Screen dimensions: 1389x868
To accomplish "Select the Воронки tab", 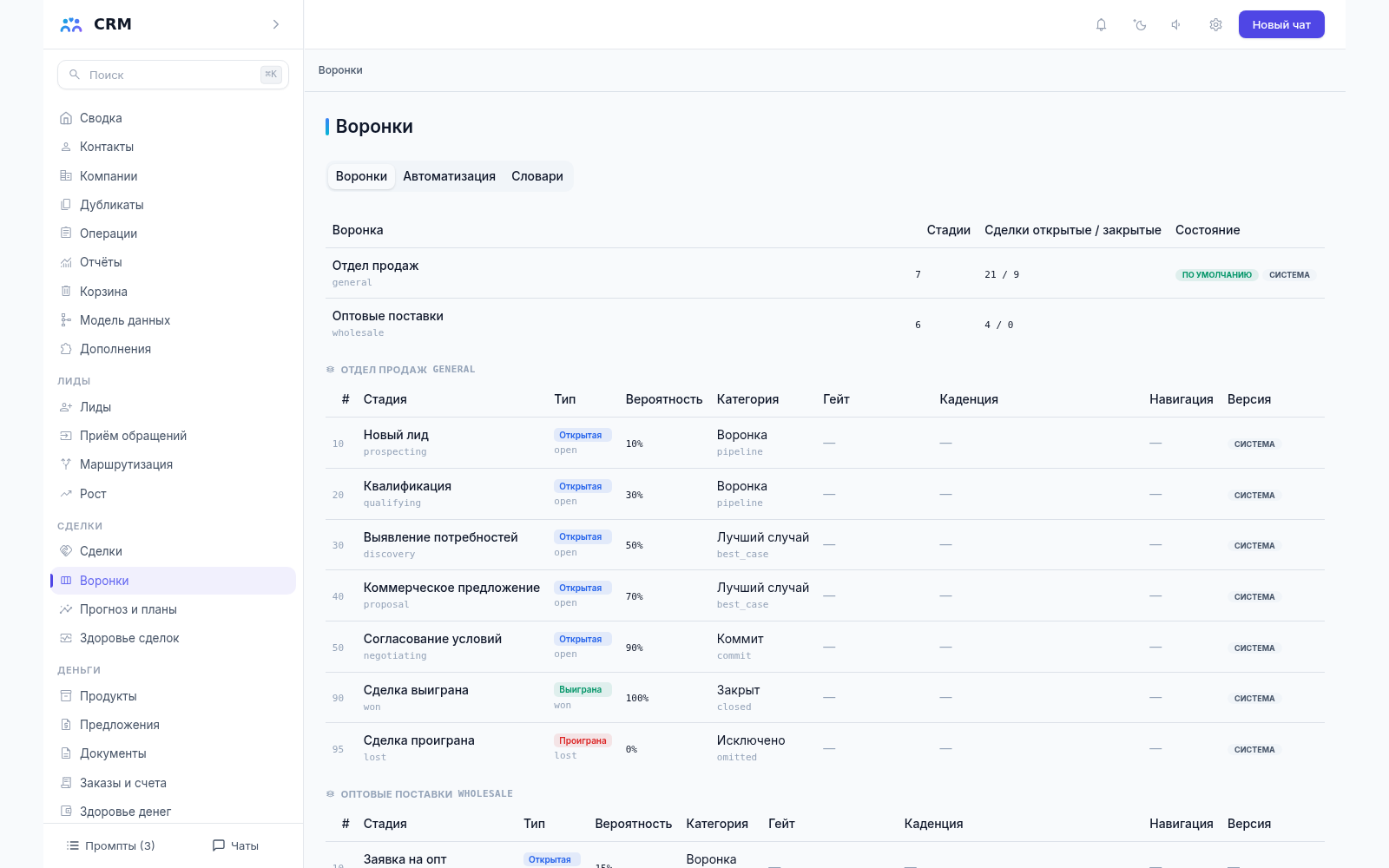I will click(x=361, y=176).
